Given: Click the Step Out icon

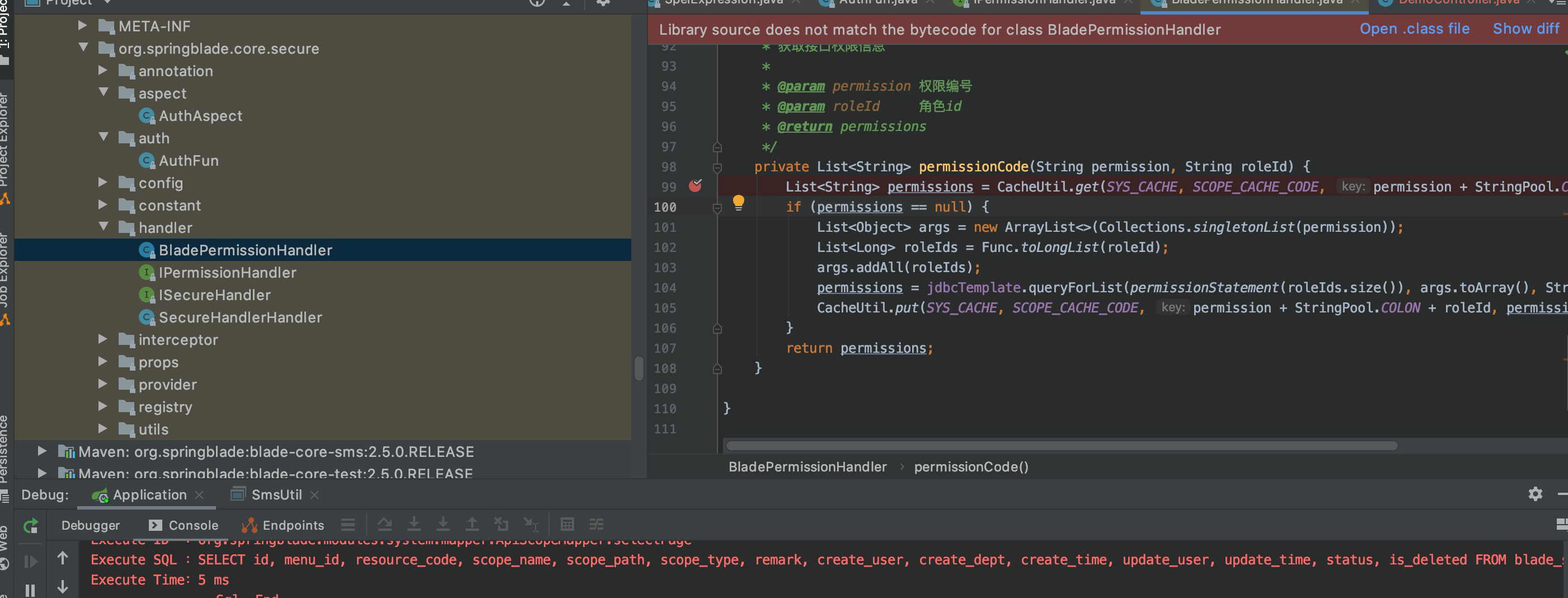Looking at the screenshot, I should point(472,524).
